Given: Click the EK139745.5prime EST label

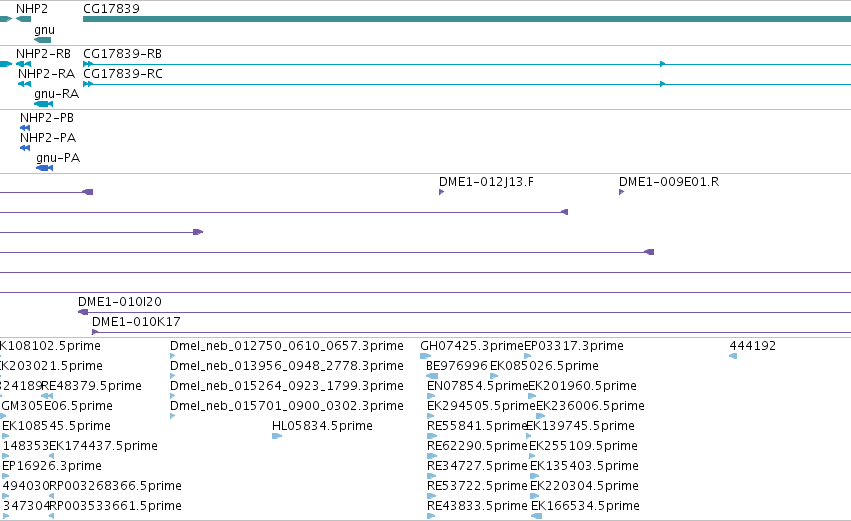Looking at the screenshot, I should coord(581,426).
